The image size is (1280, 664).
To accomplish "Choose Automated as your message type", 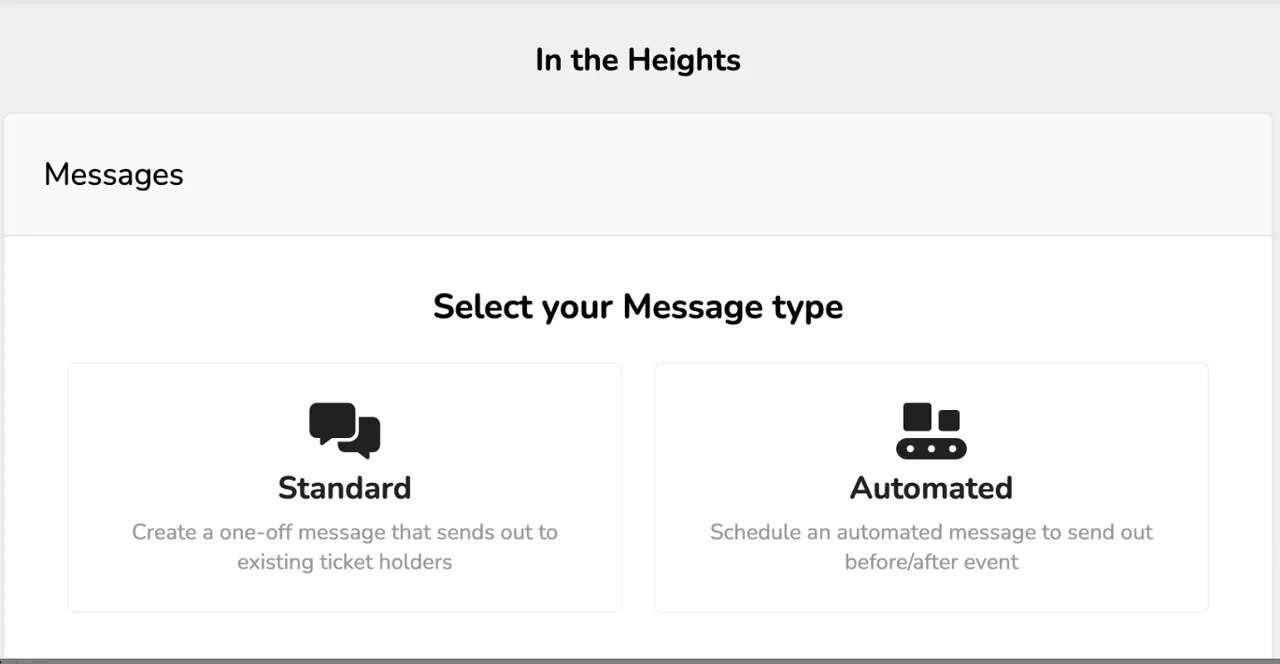I will point(931,487).
